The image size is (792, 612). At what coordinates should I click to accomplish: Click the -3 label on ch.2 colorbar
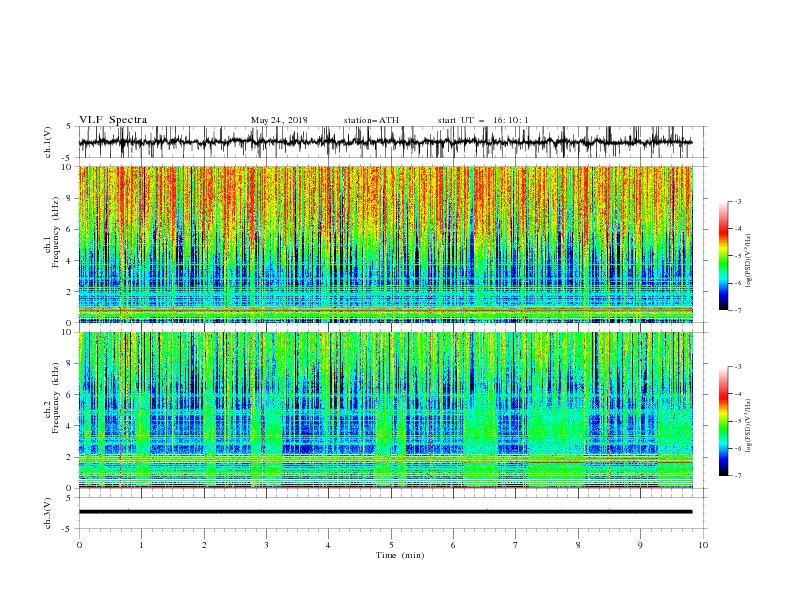tap(738, 367)
